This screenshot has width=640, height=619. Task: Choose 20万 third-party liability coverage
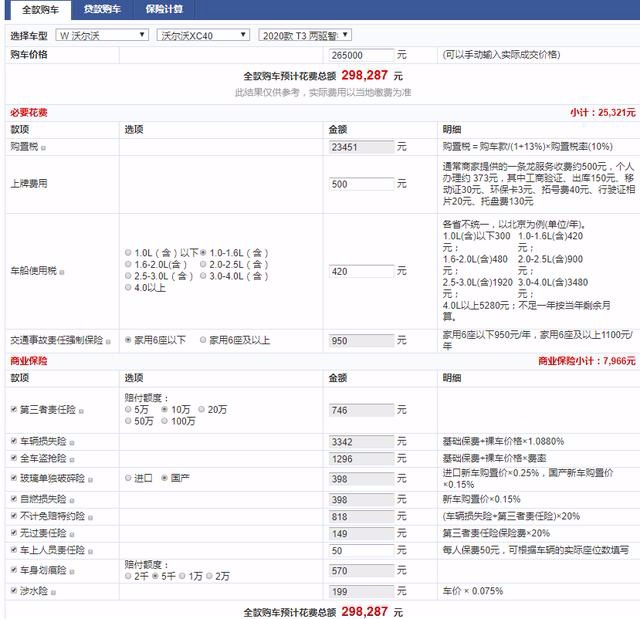201,409
